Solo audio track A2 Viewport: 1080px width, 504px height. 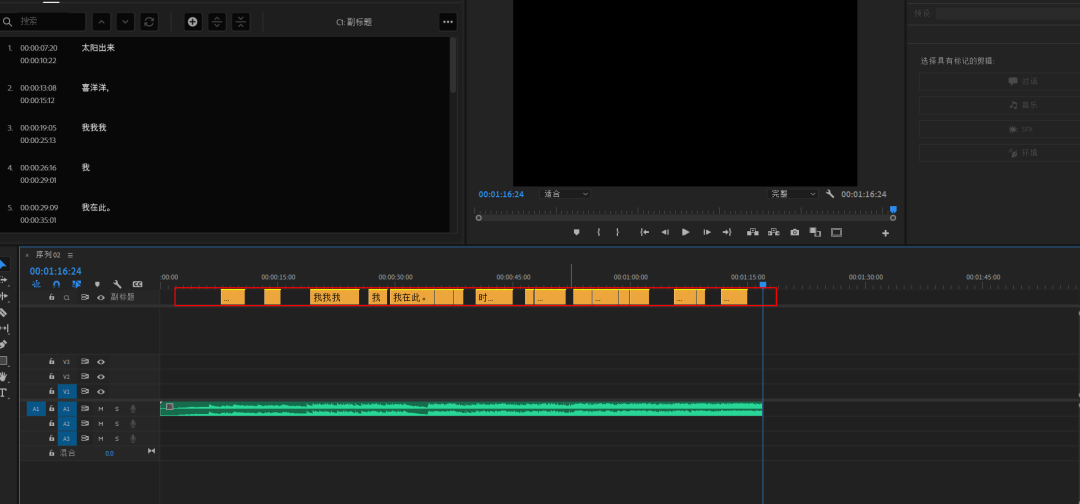coord(116,423)
